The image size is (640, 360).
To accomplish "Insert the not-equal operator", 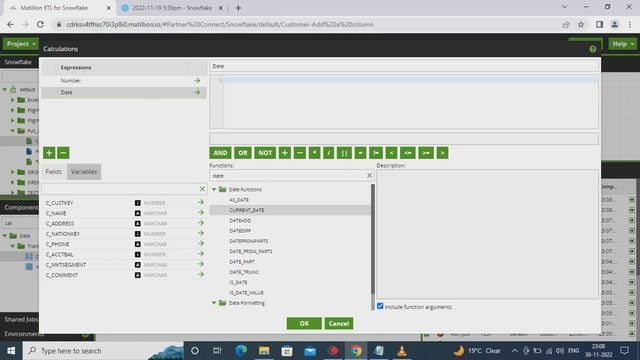I will coord(376,153).
